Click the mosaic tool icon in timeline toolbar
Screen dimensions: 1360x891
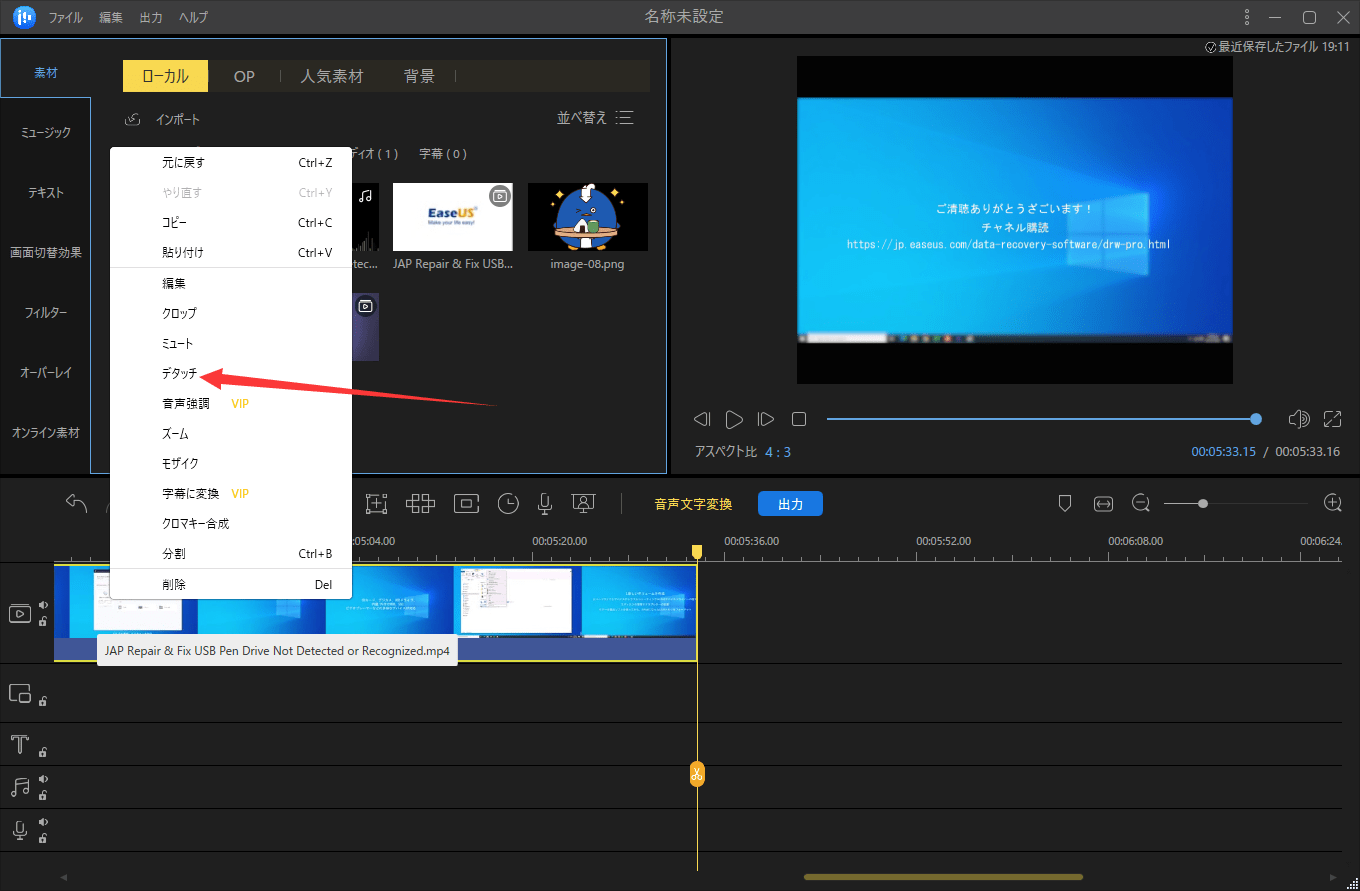coord(420,504)
